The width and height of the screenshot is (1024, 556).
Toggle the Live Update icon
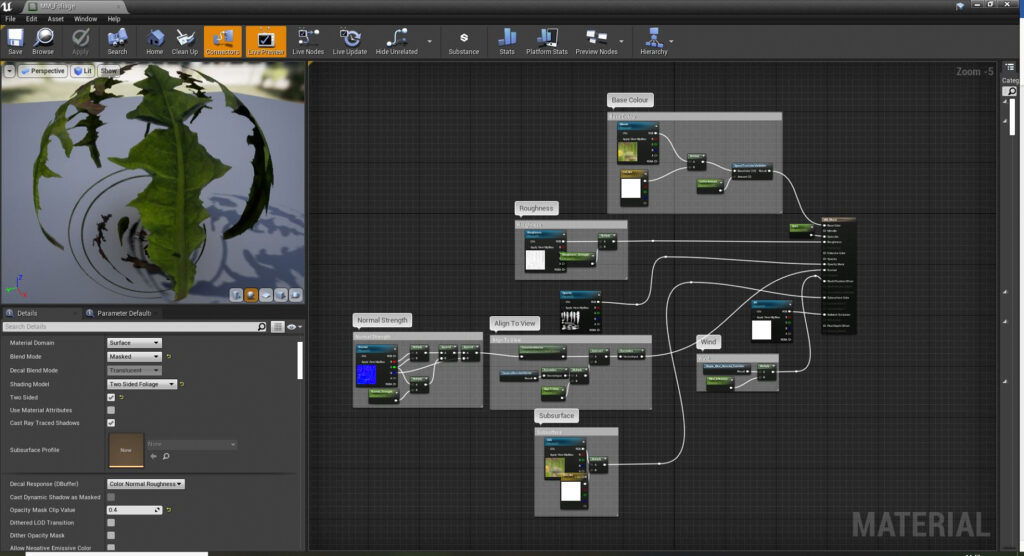pos(351,40)
